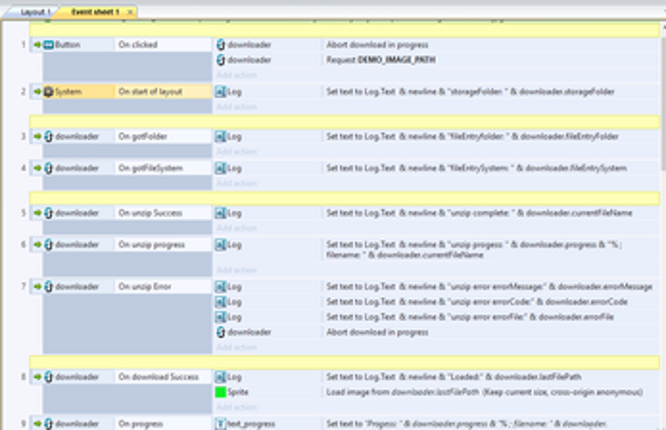The height and width of the screenshot is (430, 666).
Task: Click the text_progress object icon in event 9
Action: click(220, 424)
